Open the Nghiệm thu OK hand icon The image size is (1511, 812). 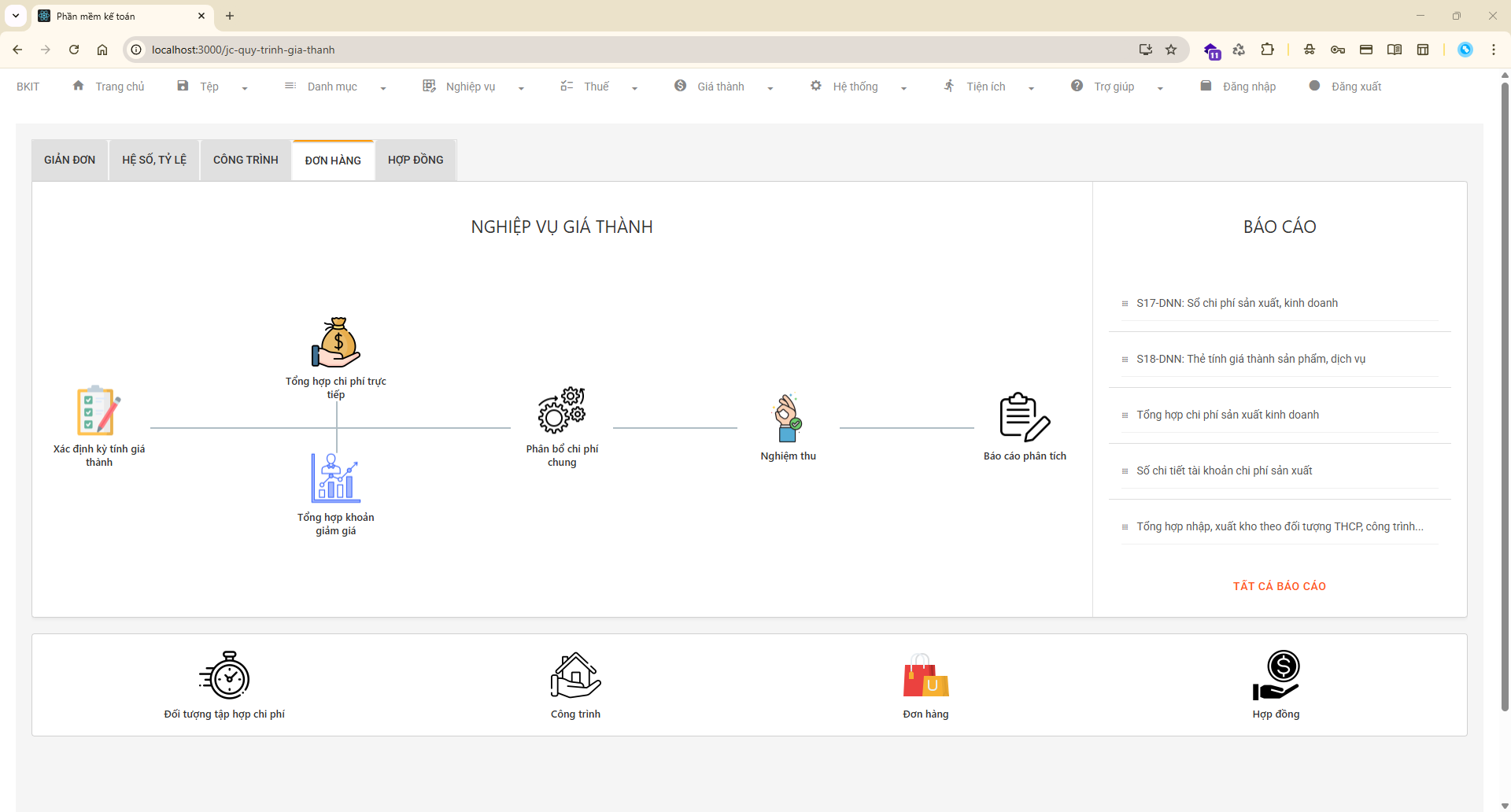788,417
